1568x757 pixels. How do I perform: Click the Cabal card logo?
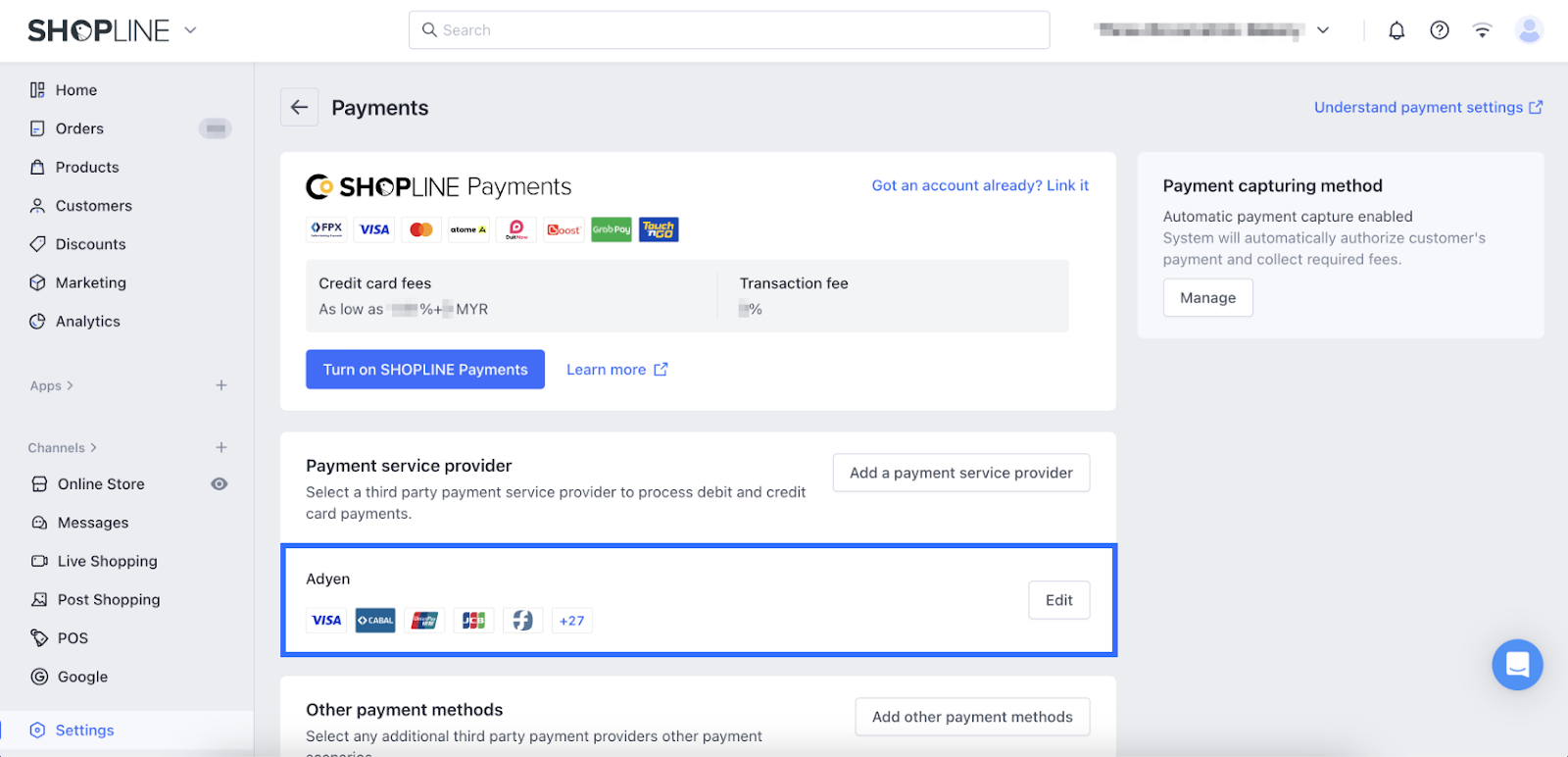(375, 620)
